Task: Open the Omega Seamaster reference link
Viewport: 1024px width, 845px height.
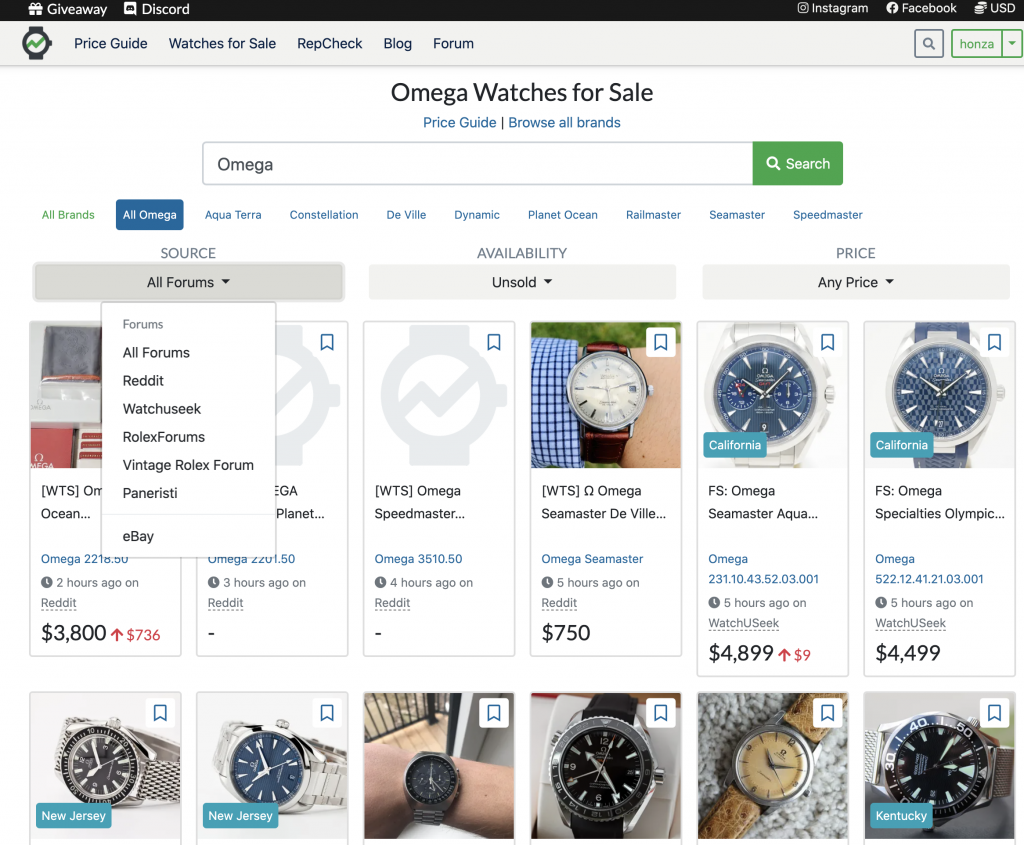Action: 592,559
